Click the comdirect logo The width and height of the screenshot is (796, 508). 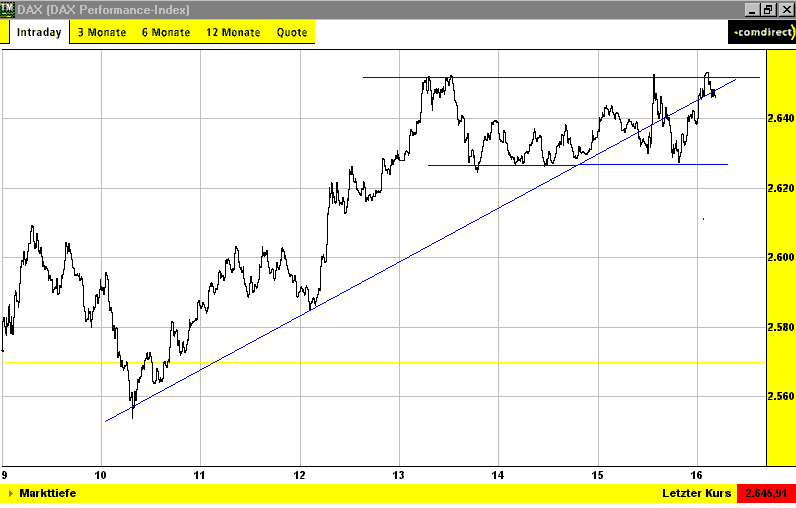click(x=762, y=32)
